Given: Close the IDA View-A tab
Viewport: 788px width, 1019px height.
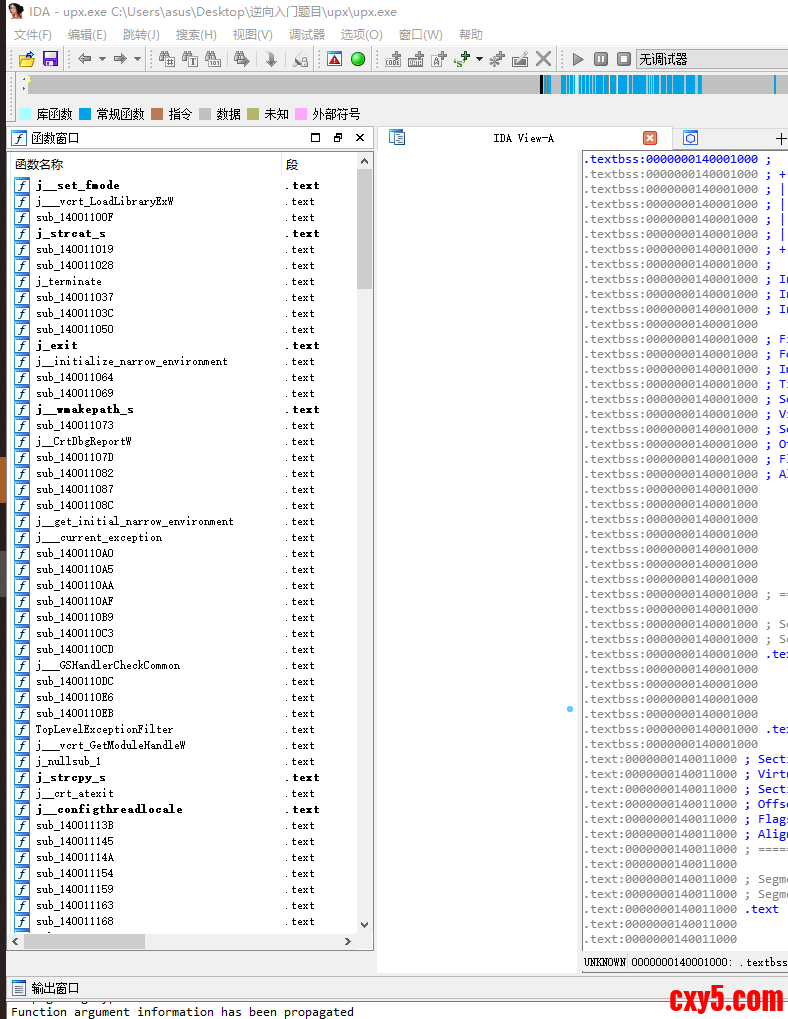Looking at the screenshot, I should 650,138.
